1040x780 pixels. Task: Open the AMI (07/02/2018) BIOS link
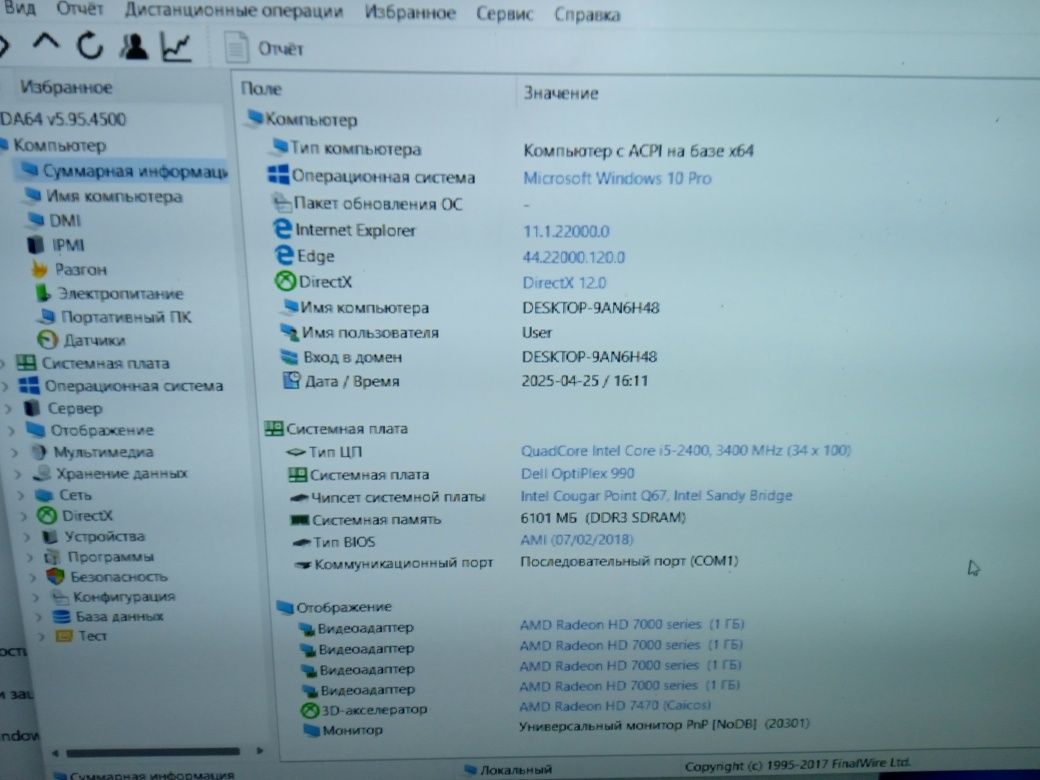coord(576,539)
